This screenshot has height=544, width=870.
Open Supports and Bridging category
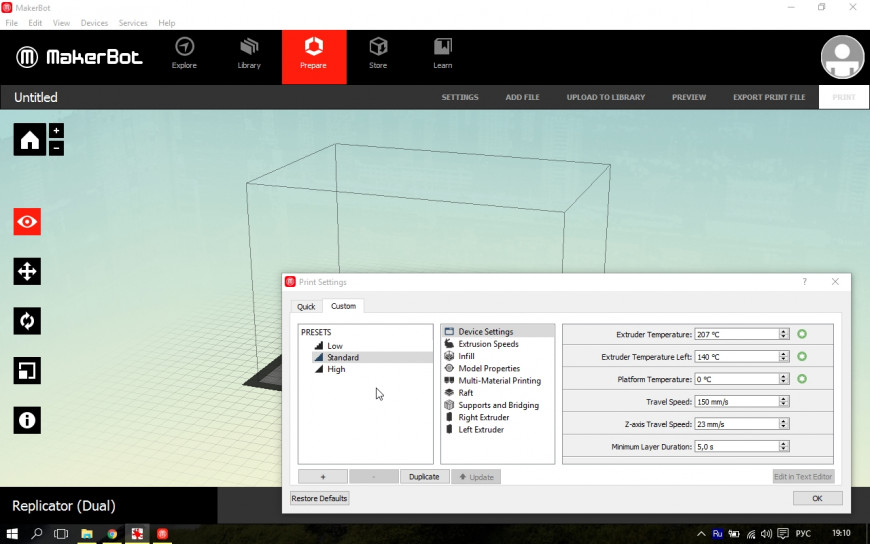(x=498, y=405)
